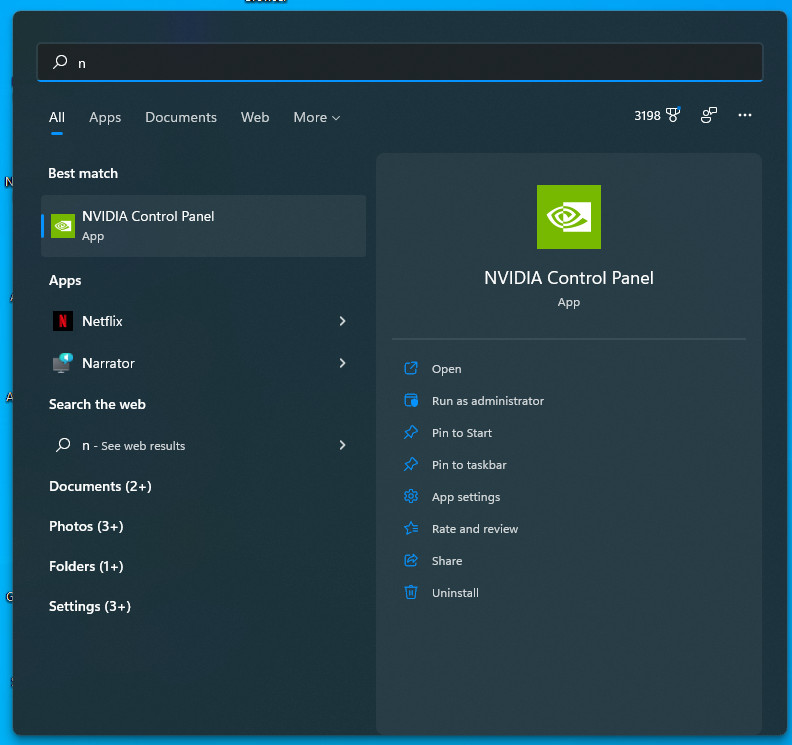Switch to the Apps filter tab

[x=105, y=117]
